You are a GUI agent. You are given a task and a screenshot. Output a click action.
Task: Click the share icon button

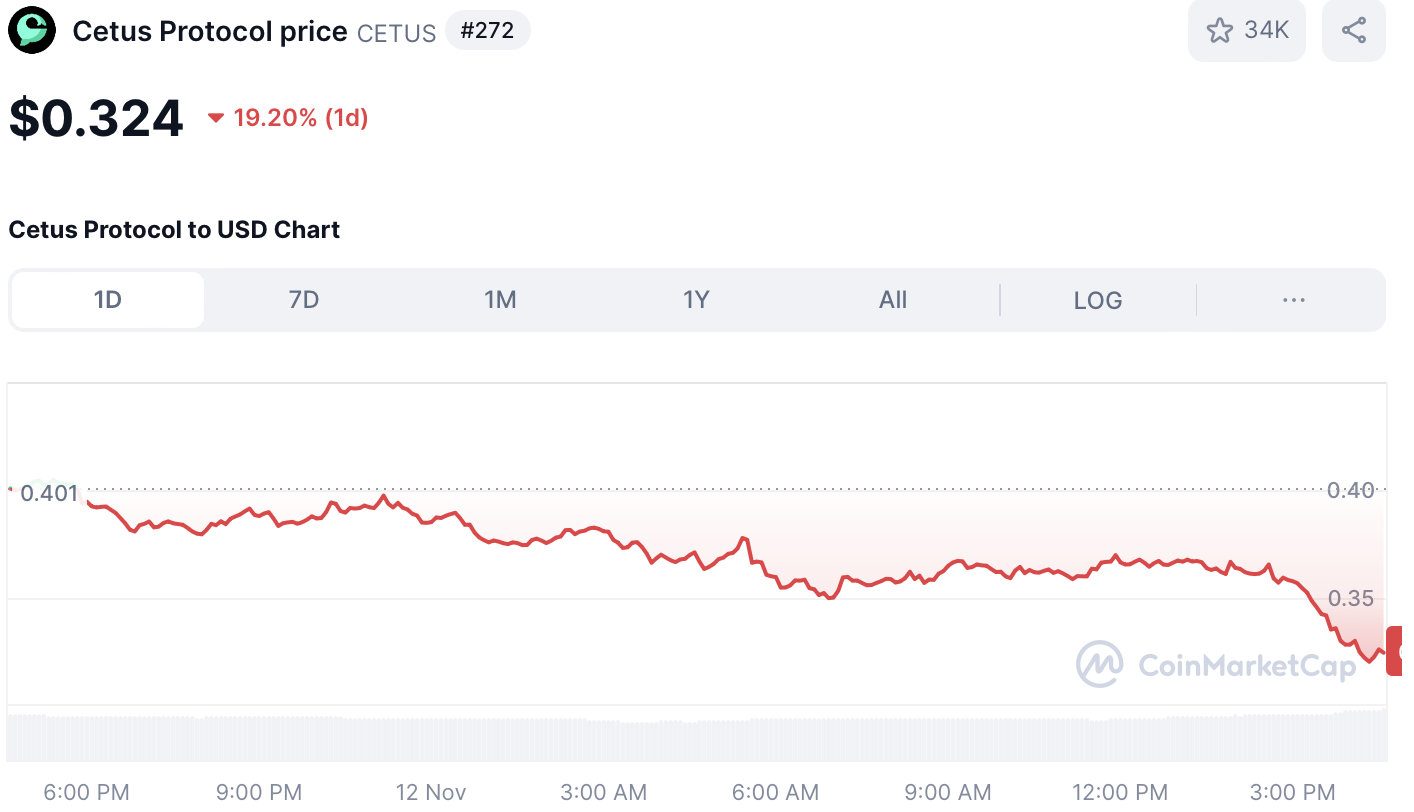[1353, 31]
